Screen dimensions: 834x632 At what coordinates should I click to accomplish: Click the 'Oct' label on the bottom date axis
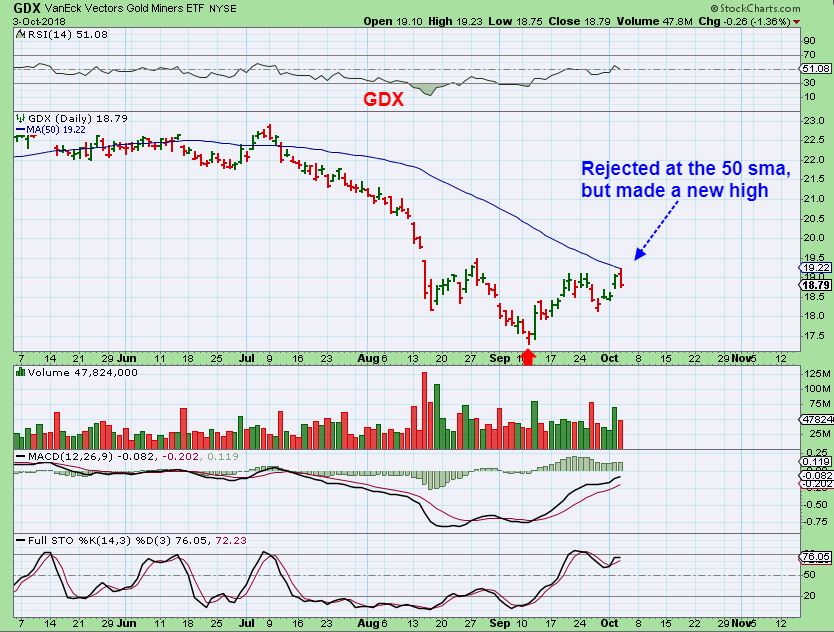[x=609, y=623]
